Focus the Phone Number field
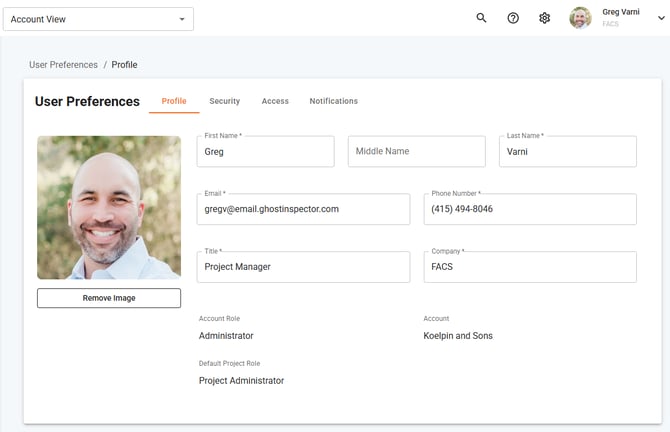This screenshot has height=432, width=670. pos(530,209)
